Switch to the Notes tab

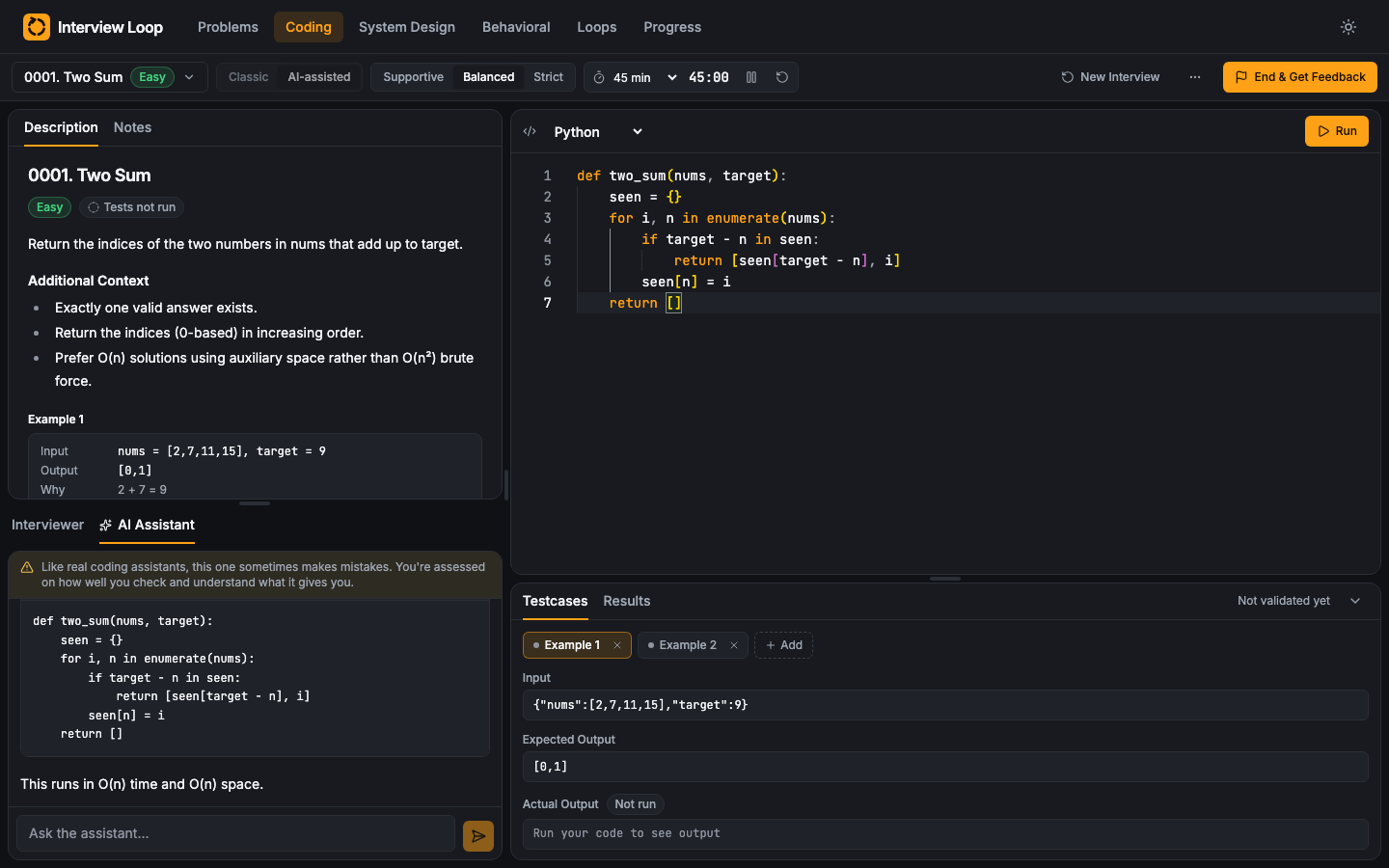pos(132,127)
